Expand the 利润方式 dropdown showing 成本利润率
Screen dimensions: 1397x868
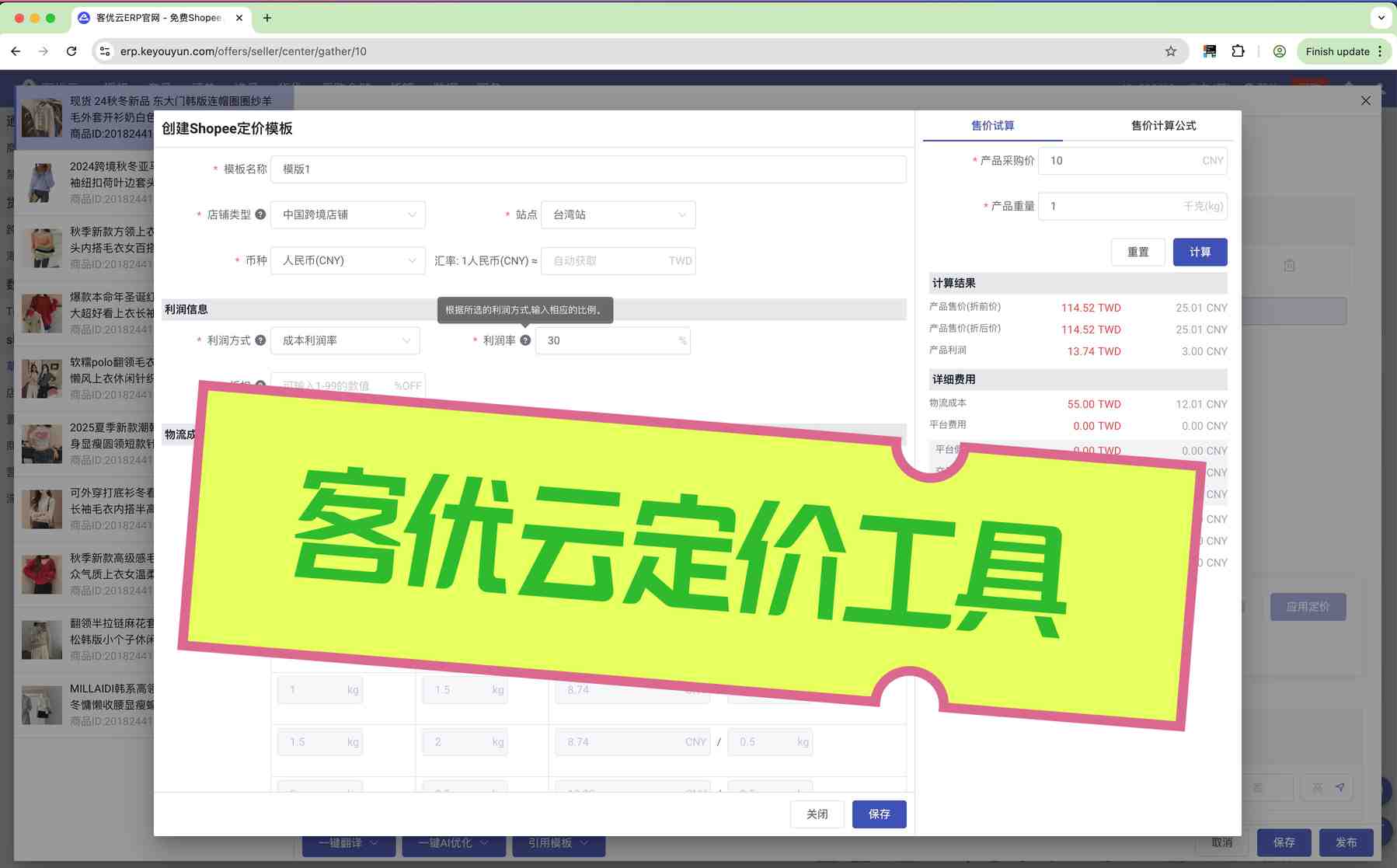pyautogui.click(x=345, y=341)
